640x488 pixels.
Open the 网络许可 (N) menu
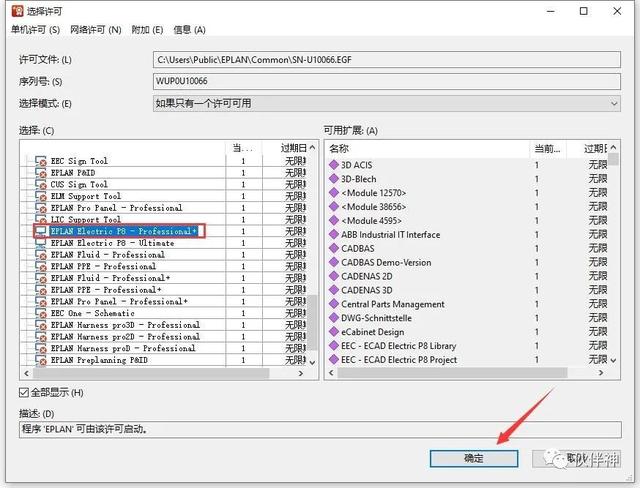click(x=96, y=30)
